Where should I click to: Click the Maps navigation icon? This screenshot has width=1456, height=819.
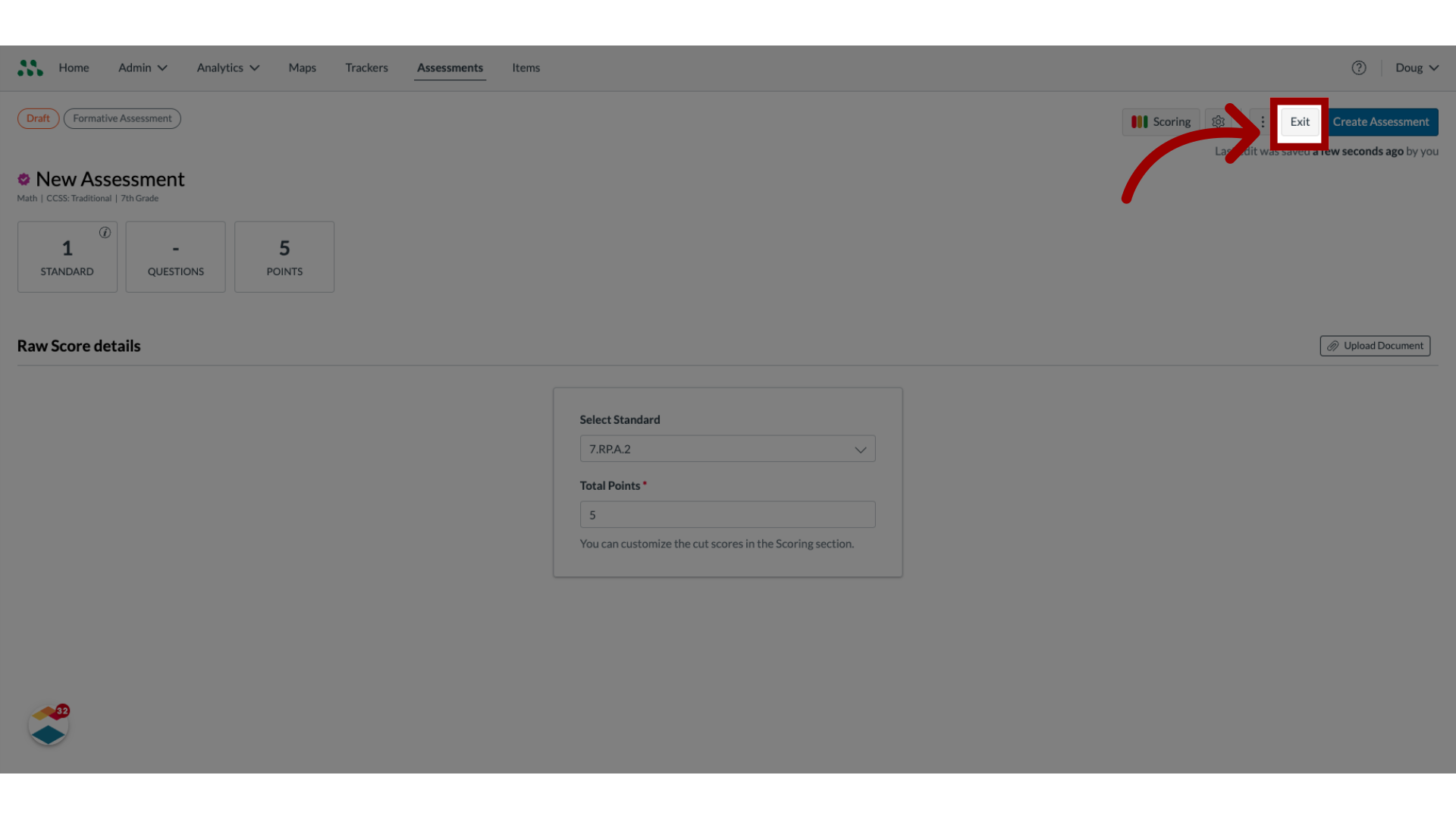pyautogui.click(x=302, y=68)
